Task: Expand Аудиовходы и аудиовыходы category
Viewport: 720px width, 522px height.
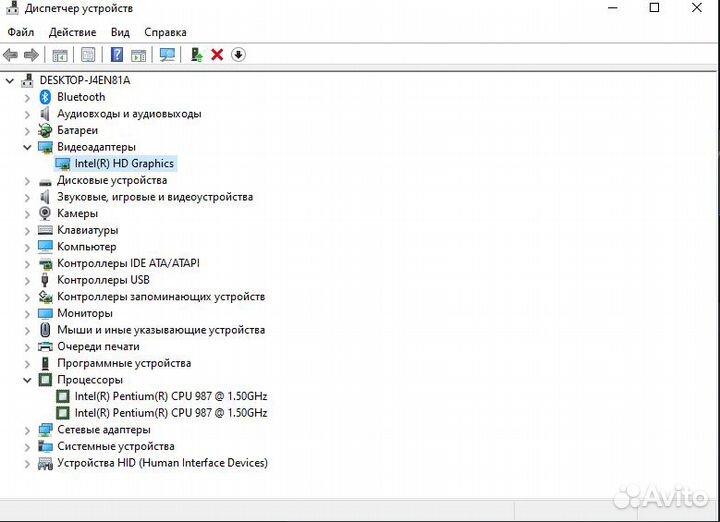Action: click(x=27, y=114)
